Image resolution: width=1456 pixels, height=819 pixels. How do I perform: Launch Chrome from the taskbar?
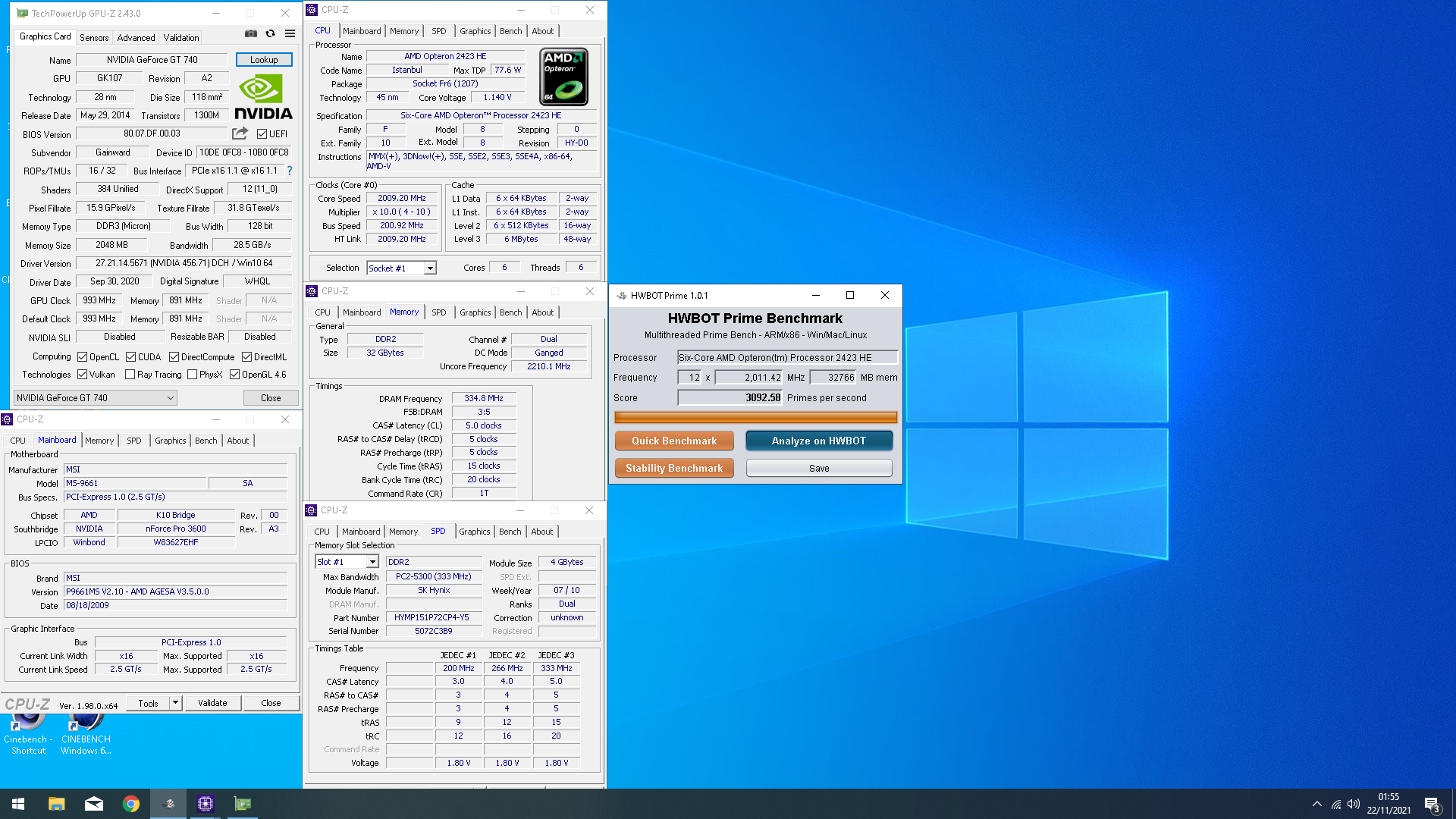coord(131,804)
